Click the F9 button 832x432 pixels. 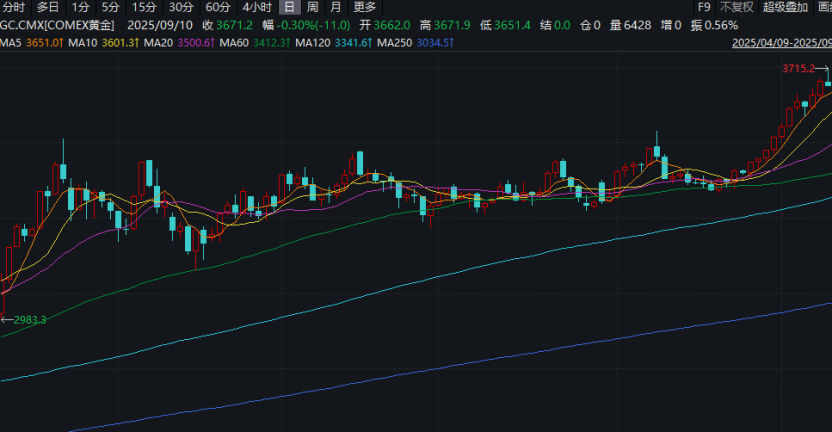click(704, 7)
